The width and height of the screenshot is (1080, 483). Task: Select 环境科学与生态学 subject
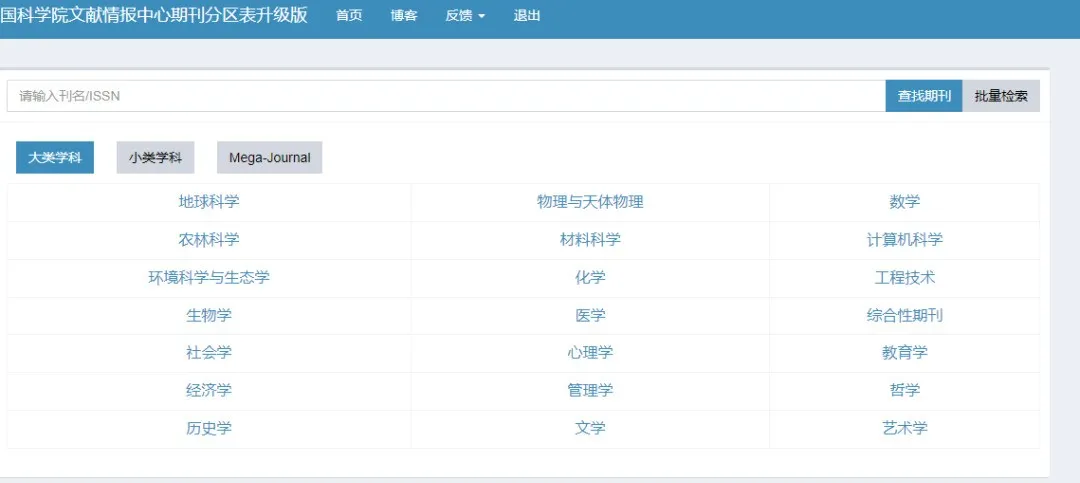tap(209, 278)
